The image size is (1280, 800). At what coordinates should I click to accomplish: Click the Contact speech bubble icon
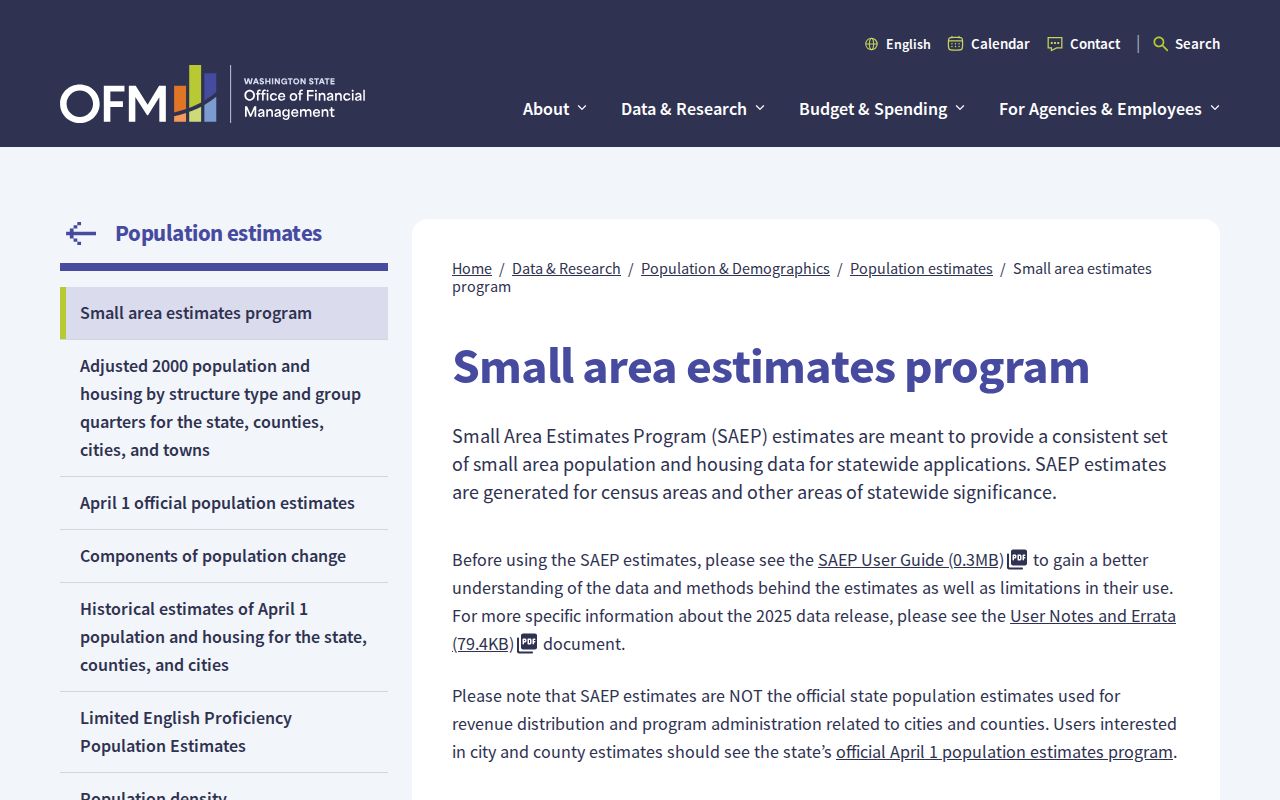(1054, 44)
